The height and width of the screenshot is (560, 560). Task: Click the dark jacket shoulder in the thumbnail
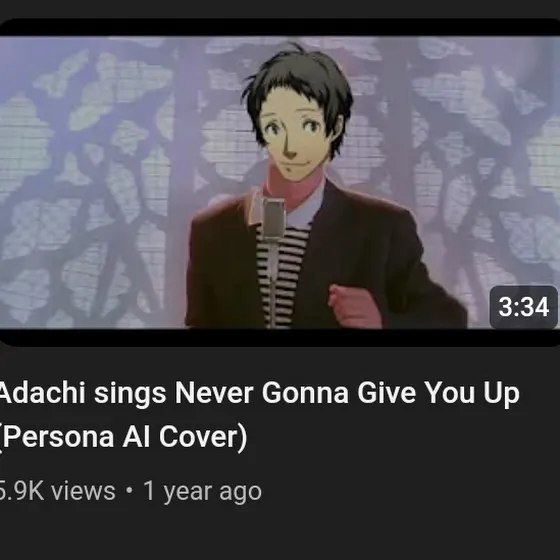[x=379, y=223]
